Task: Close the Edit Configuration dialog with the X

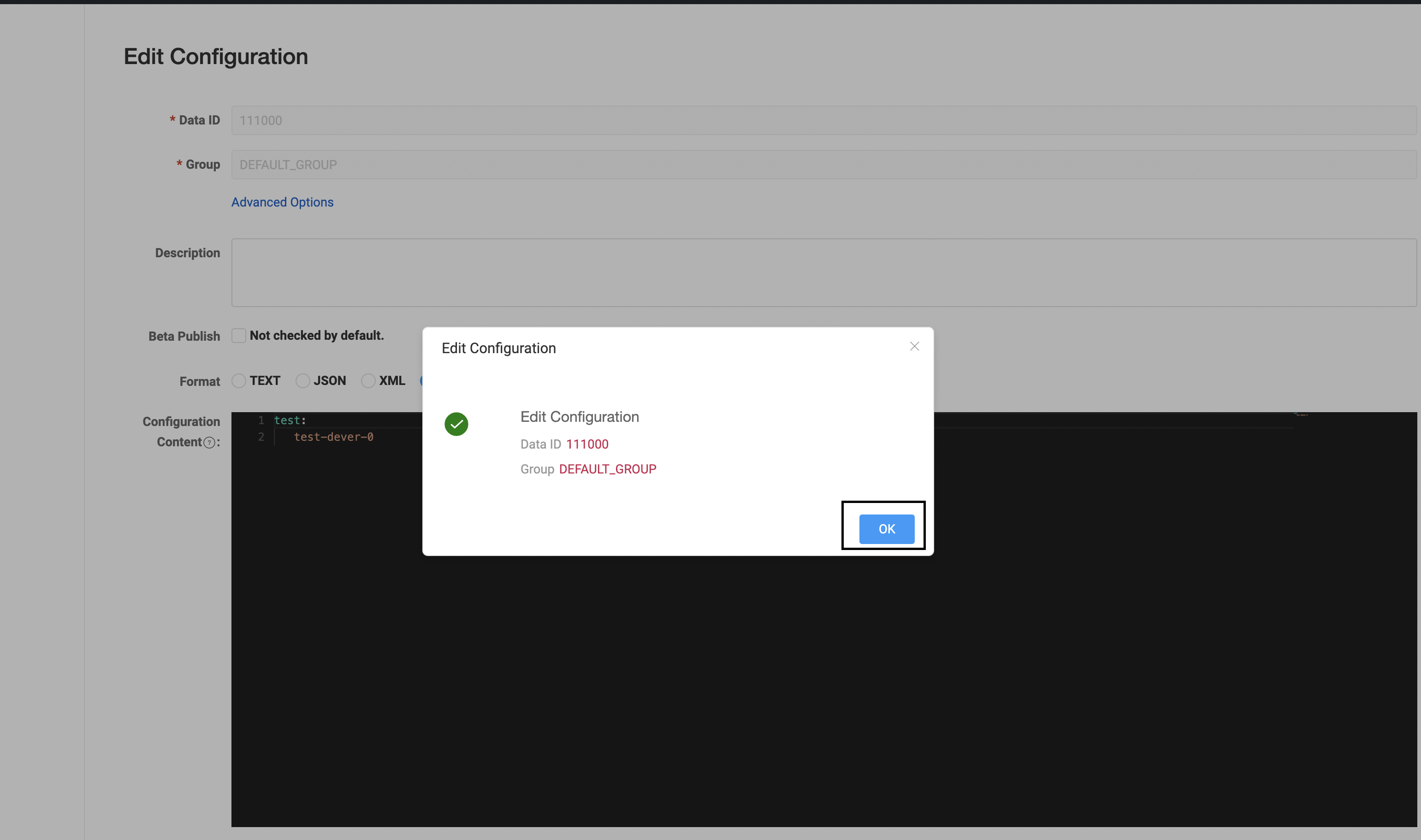Action: pyautogui.click(x=913, y=346)
